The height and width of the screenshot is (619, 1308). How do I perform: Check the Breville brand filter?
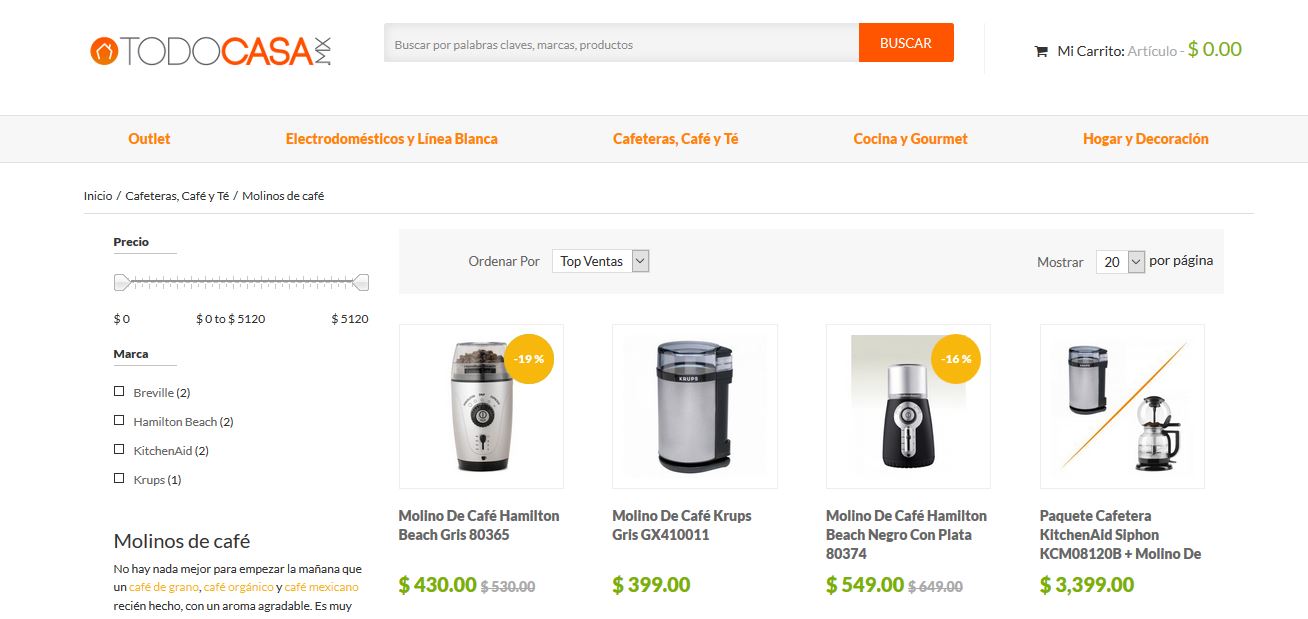point(119,392)
